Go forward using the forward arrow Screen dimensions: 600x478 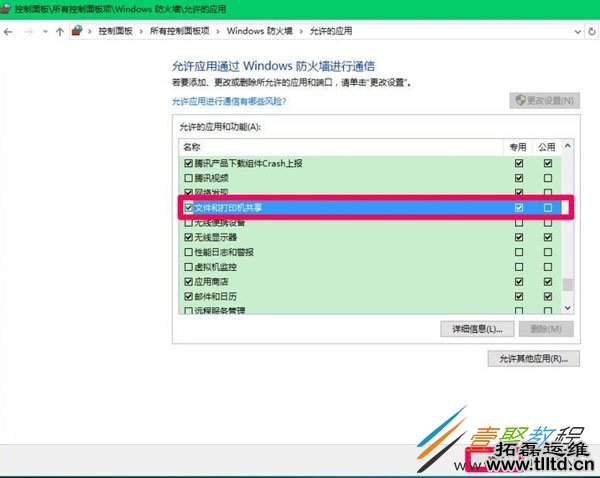pos(29,32)
